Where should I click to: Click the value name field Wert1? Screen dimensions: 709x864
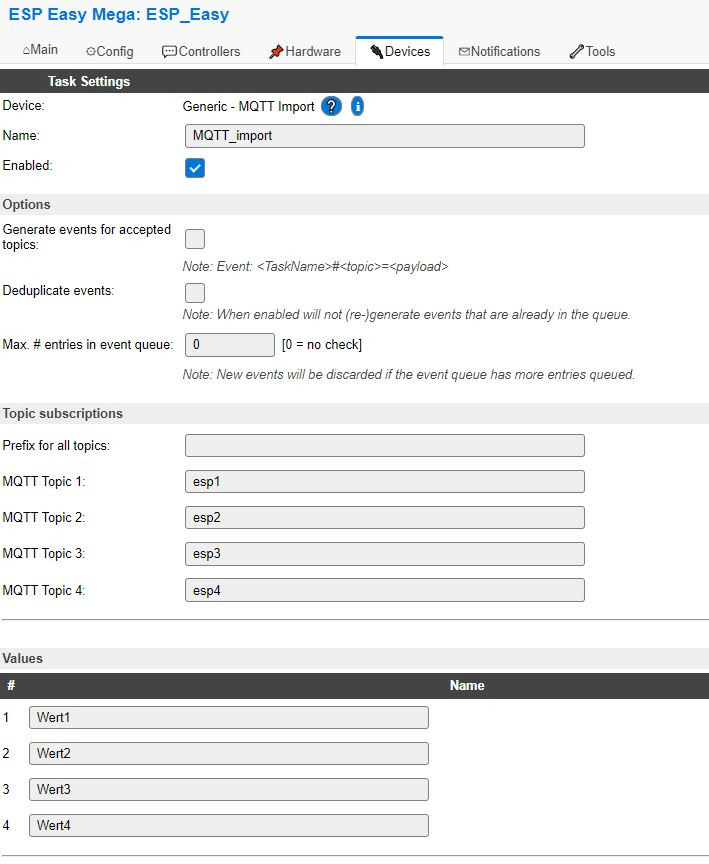229,717
